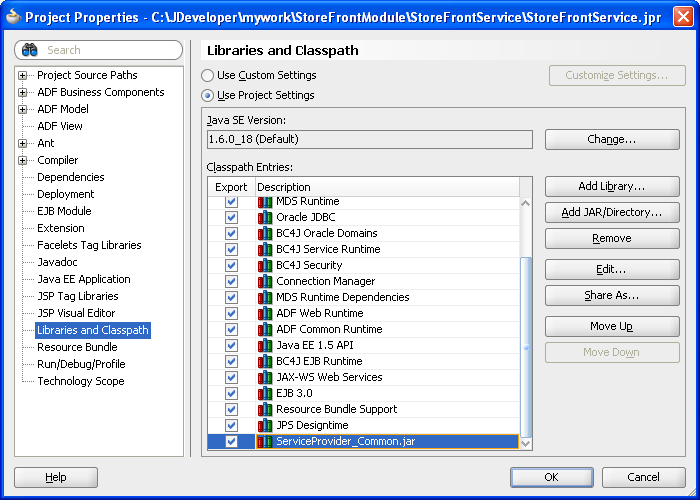700x500 pixels.
Task: Click the classpath list scroll up arrow
Action: coord(526,203)
